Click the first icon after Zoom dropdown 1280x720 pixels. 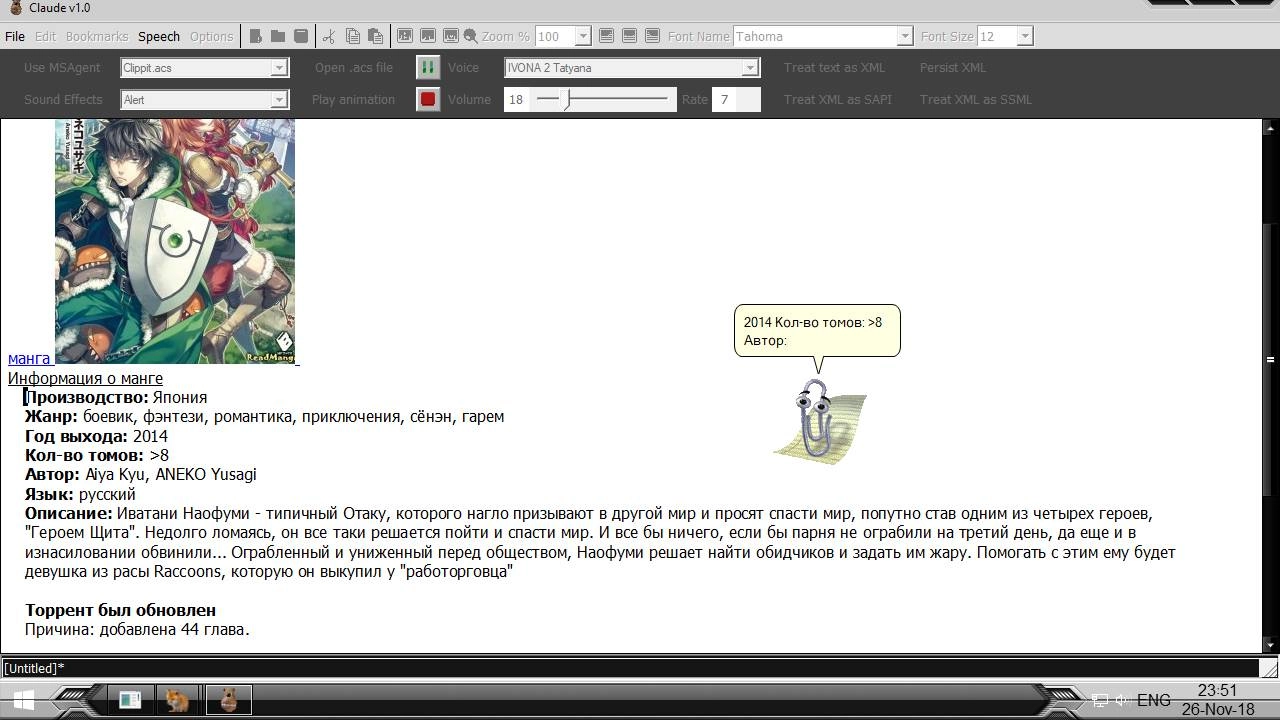pyautogui.click(x=606, y=36)
